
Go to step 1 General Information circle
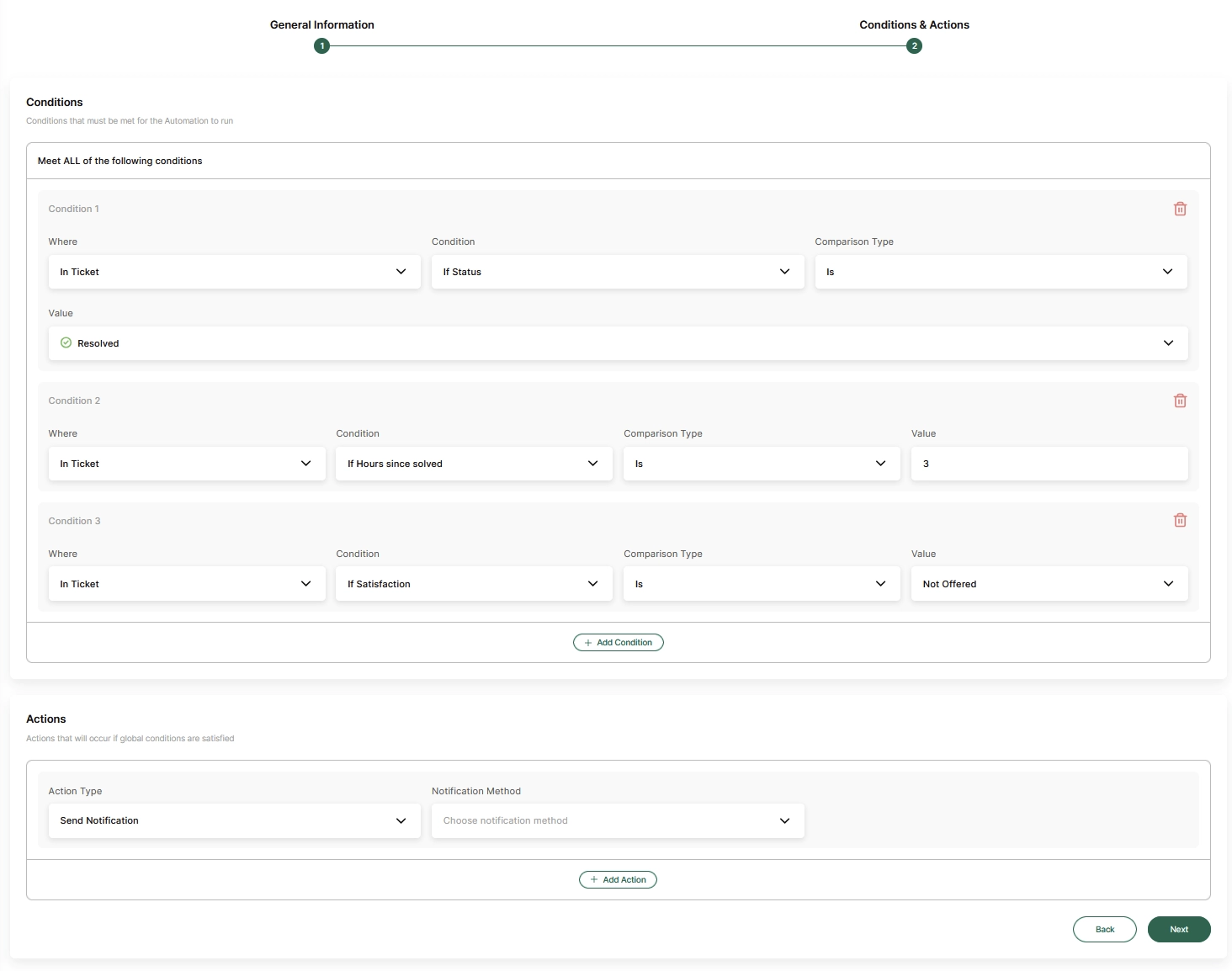[x=321, y=45]
